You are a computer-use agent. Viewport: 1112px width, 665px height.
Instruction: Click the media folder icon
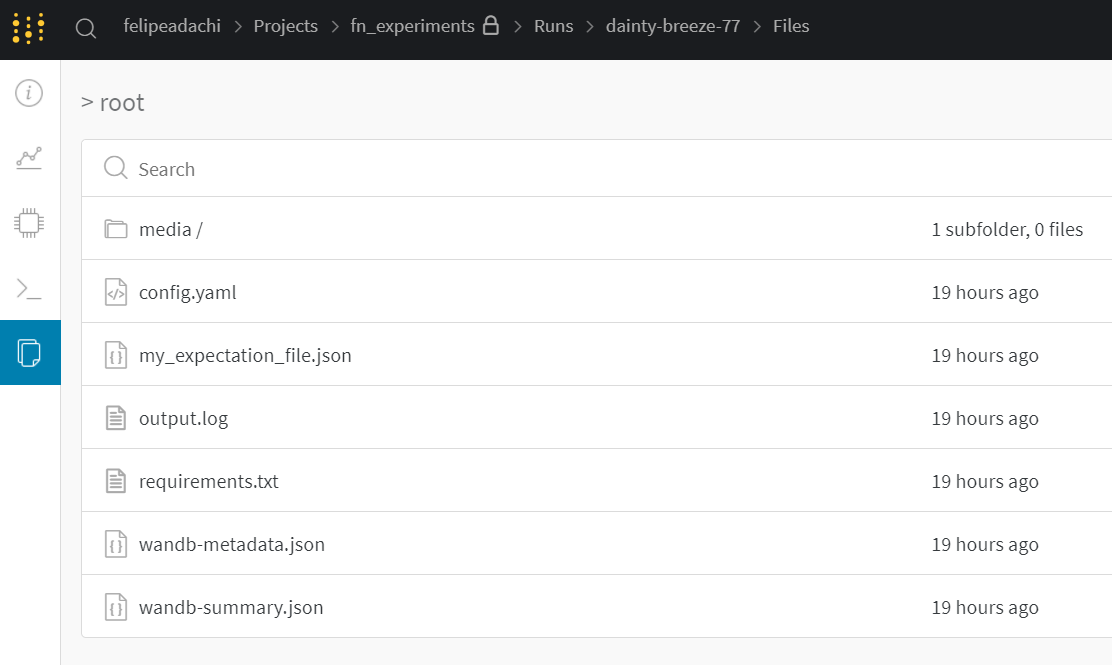pos(116,230)
